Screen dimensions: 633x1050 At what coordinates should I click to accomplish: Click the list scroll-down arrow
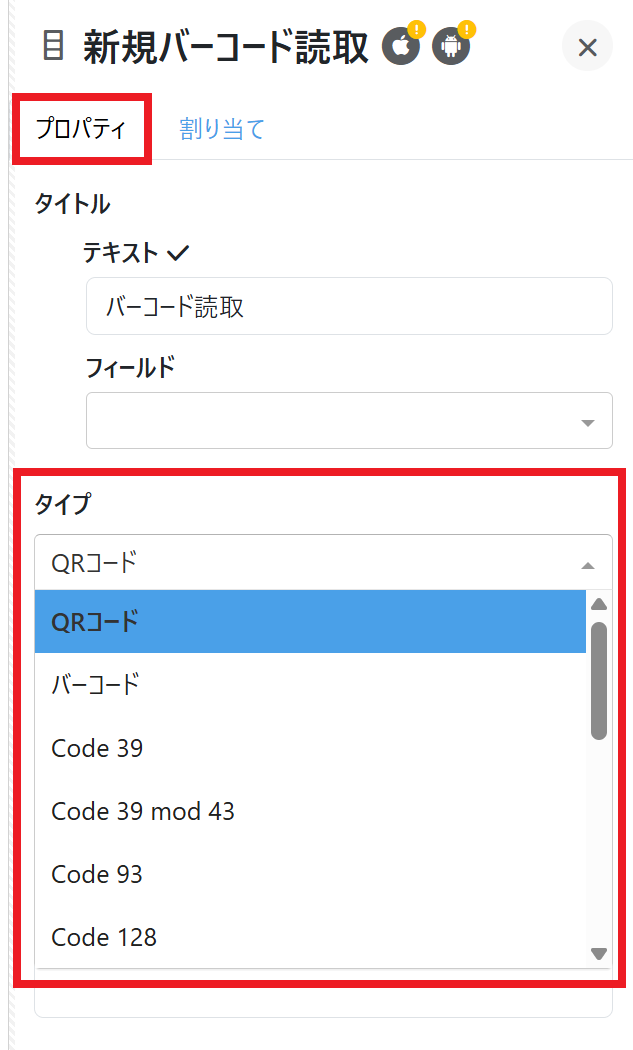tap(599, 954)
